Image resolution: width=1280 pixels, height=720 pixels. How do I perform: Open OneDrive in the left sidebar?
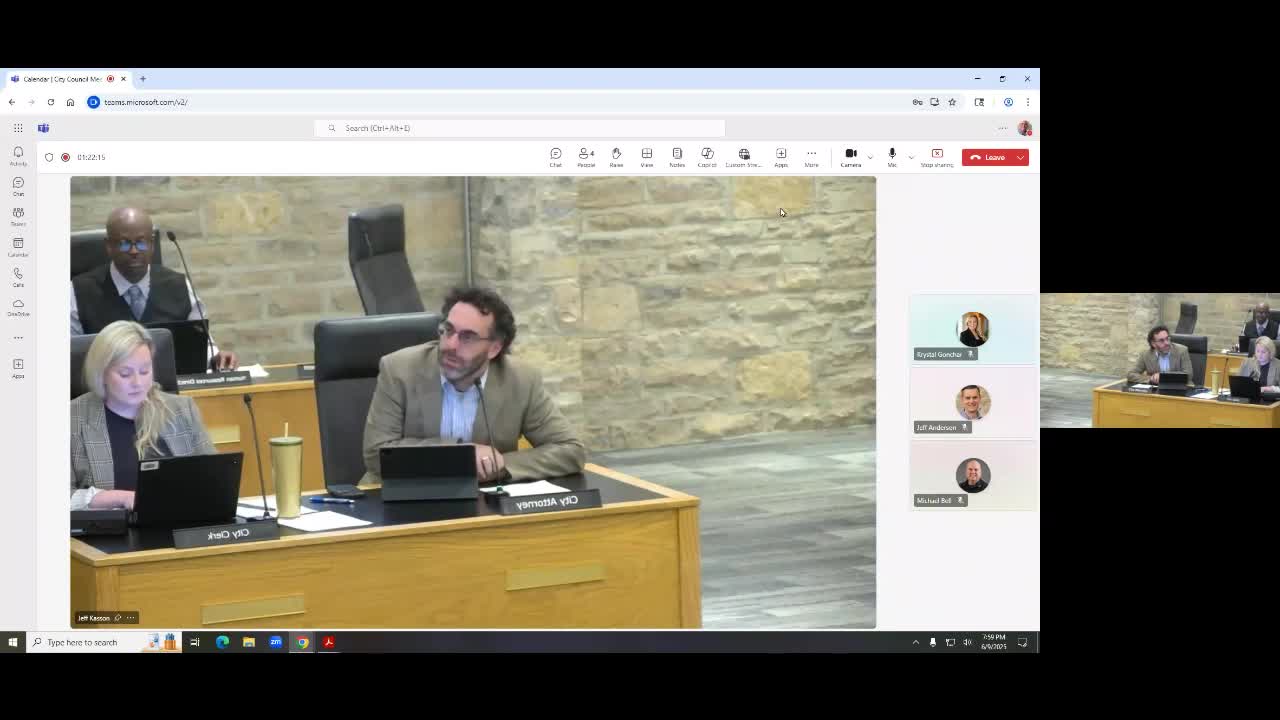pyautogui.click(x=18, y=307)
